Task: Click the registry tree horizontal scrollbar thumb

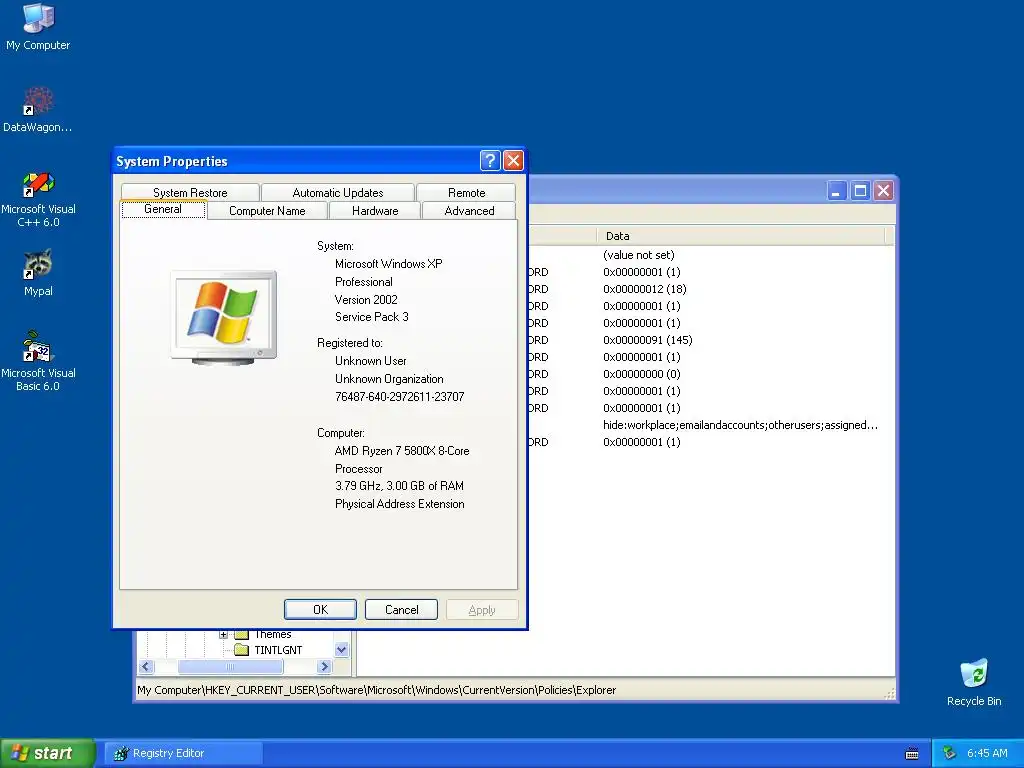Action: coord(231,667)
